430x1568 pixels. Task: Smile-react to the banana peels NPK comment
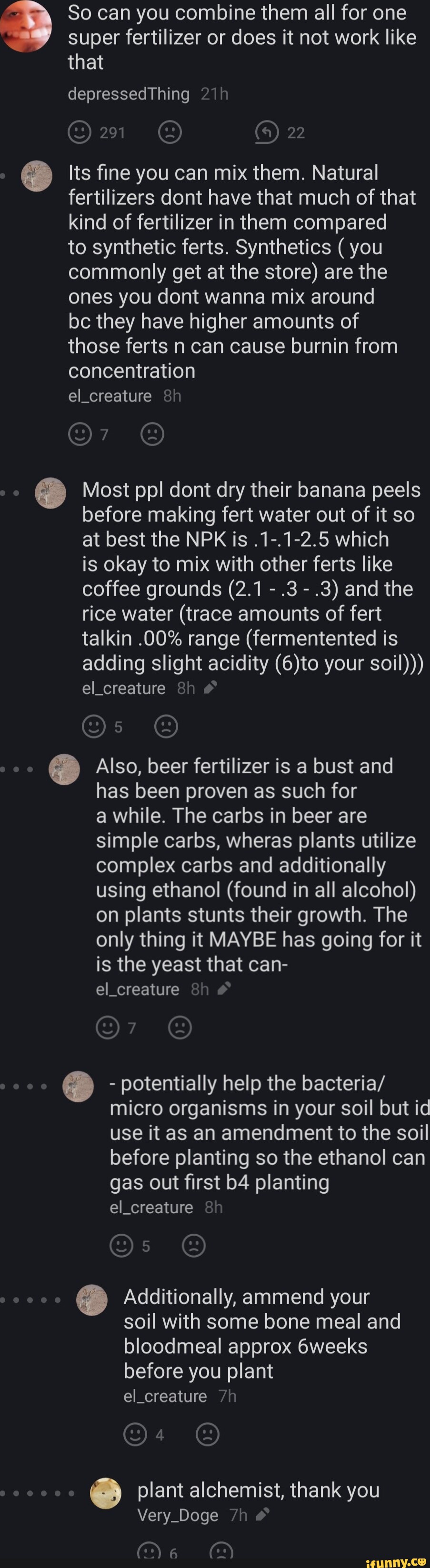click(x=94, y=726)
